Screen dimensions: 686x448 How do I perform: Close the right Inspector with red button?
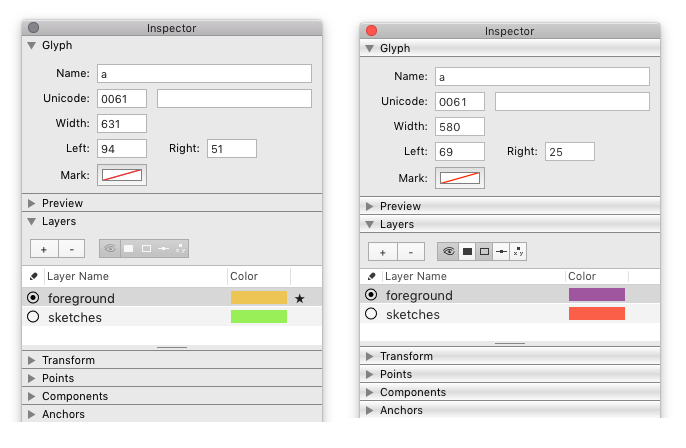tap(371, 31)
